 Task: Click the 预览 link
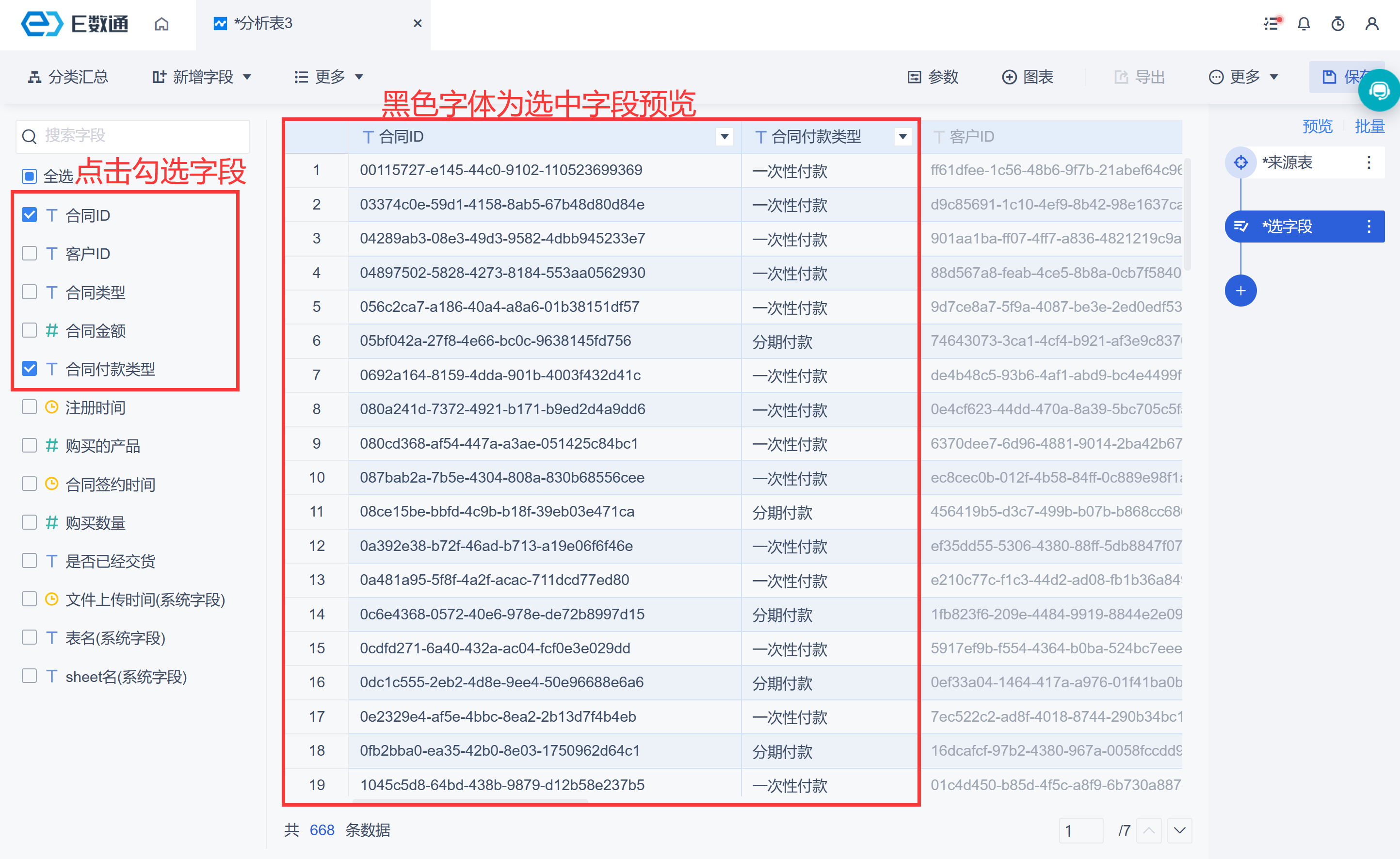pyautogui.click(x=1317, y=126)
